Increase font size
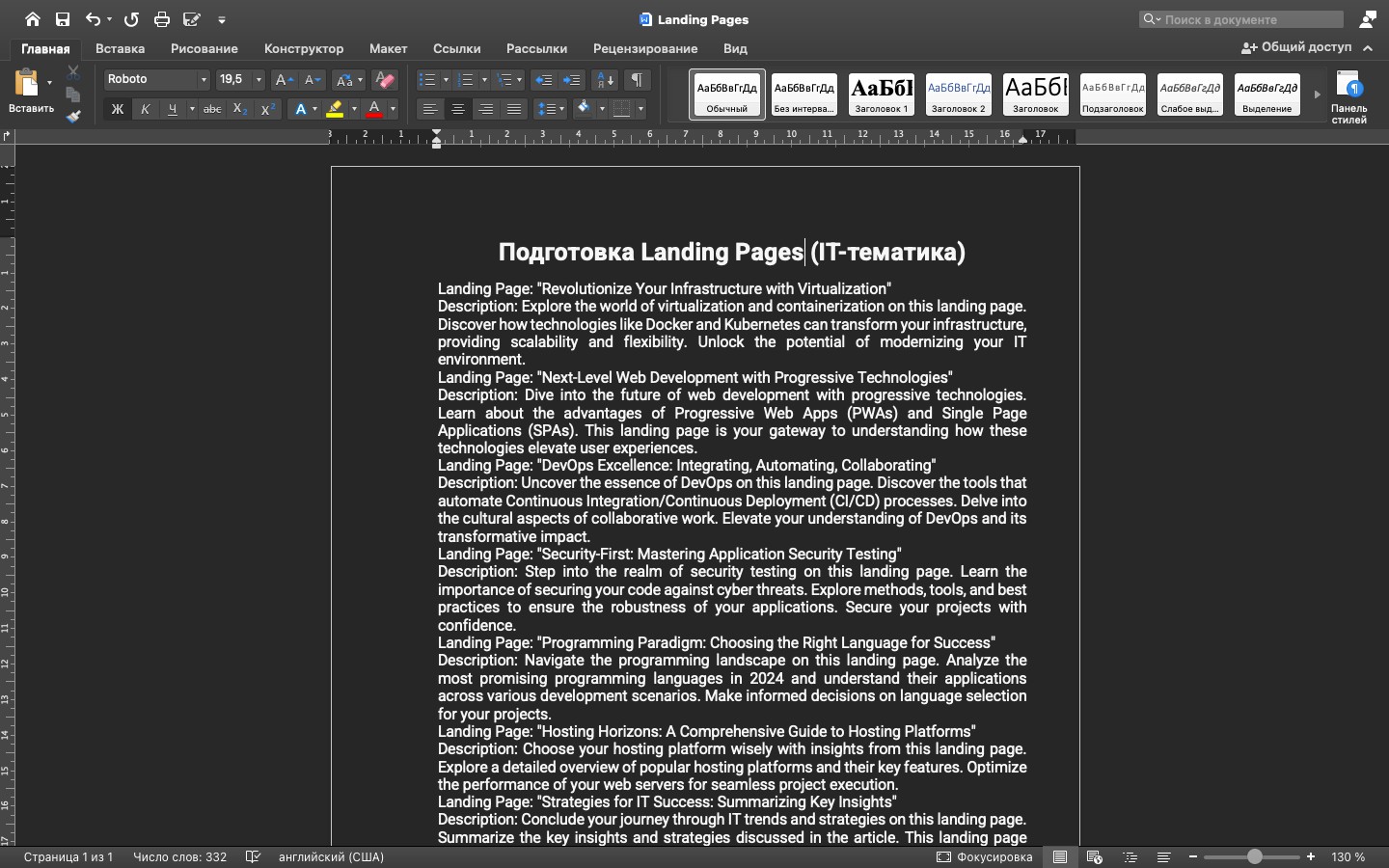This screenshot has width=1389, height=868. point(284,80)
